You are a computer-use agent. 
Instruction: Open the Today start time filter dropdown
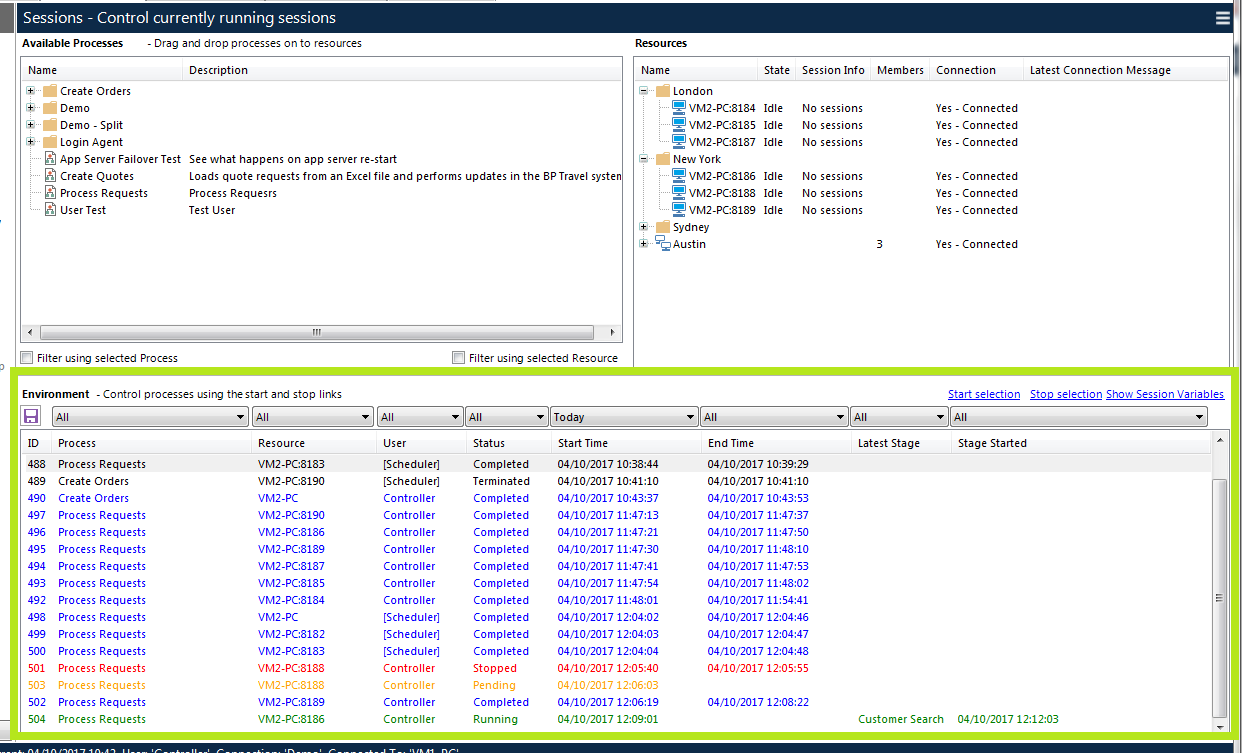pyautogui.click(x=624, y=417)
